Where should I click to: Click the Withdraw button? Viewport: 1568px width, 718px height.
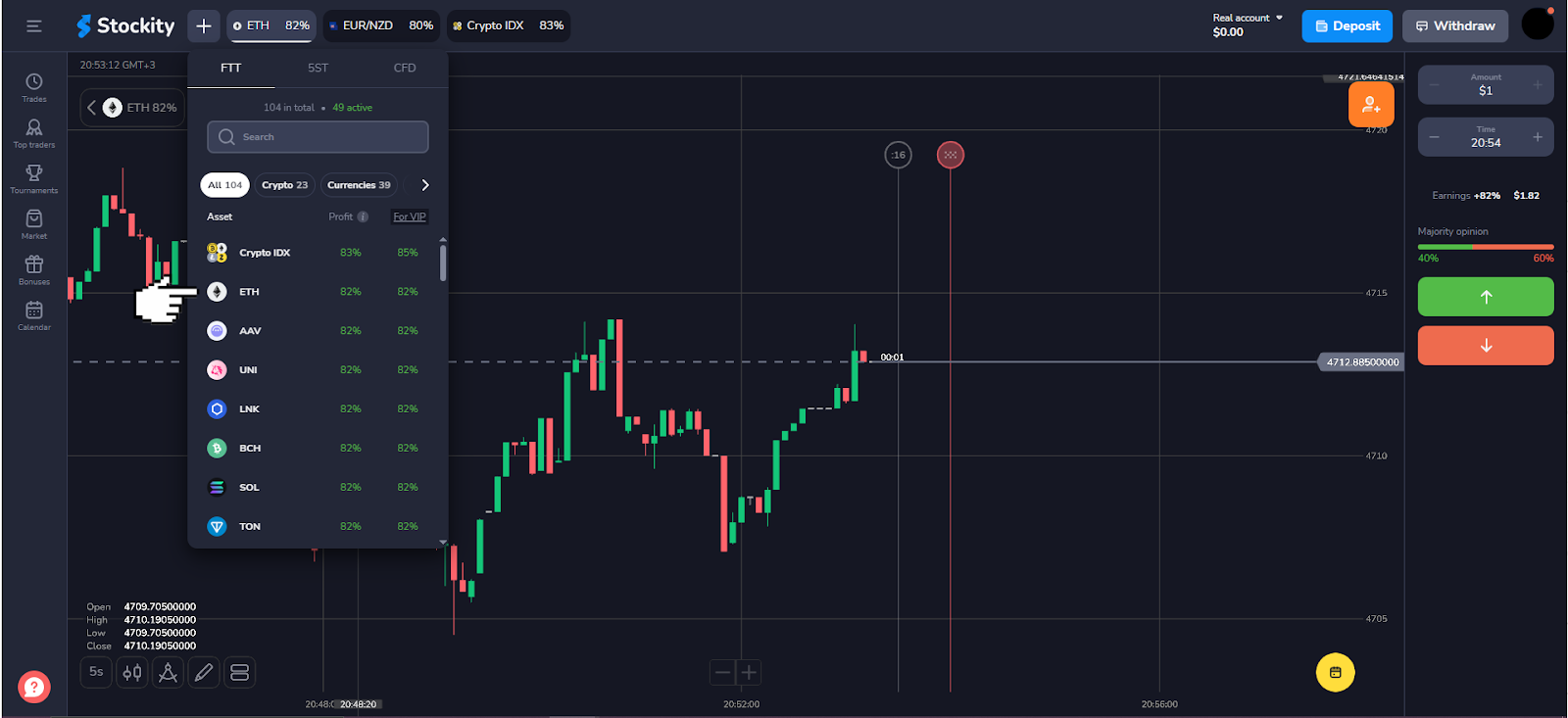pyautogui.click(x=1454, y=26)
